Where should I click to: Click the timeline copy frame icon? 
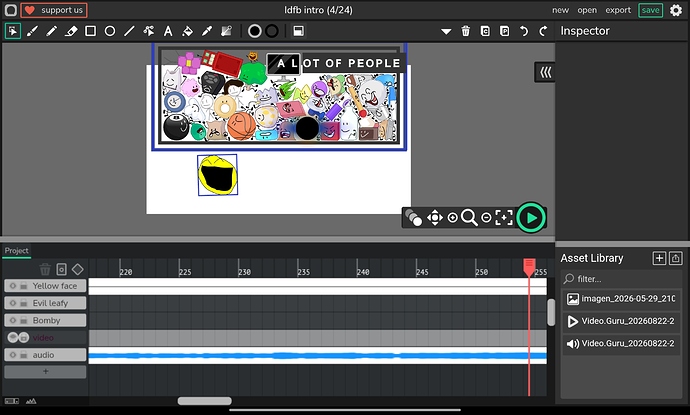click(x=62, y=269)
